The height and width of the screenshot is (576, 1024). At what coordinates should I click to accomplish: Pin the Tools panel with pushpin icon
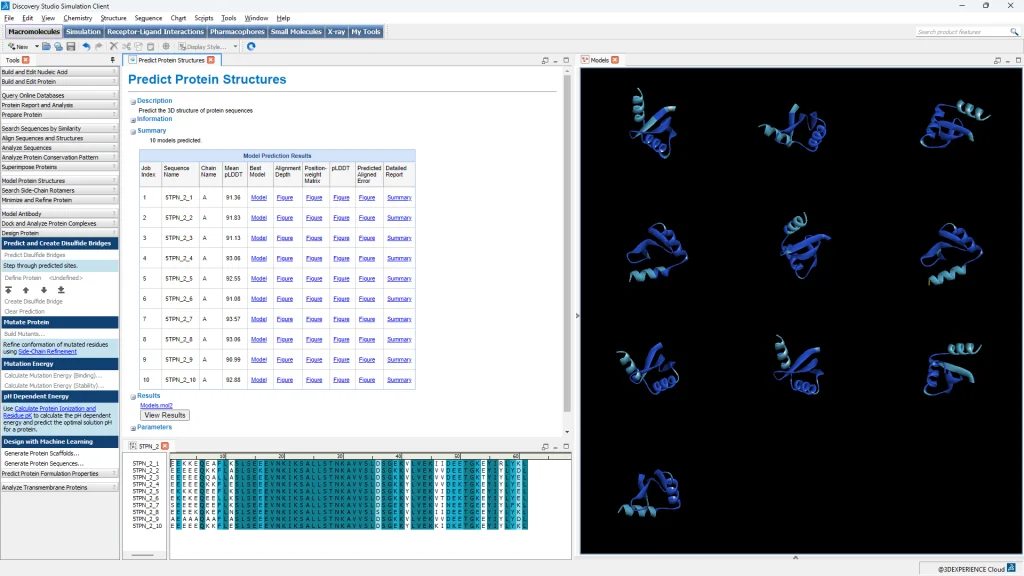[x=112, y=60]
